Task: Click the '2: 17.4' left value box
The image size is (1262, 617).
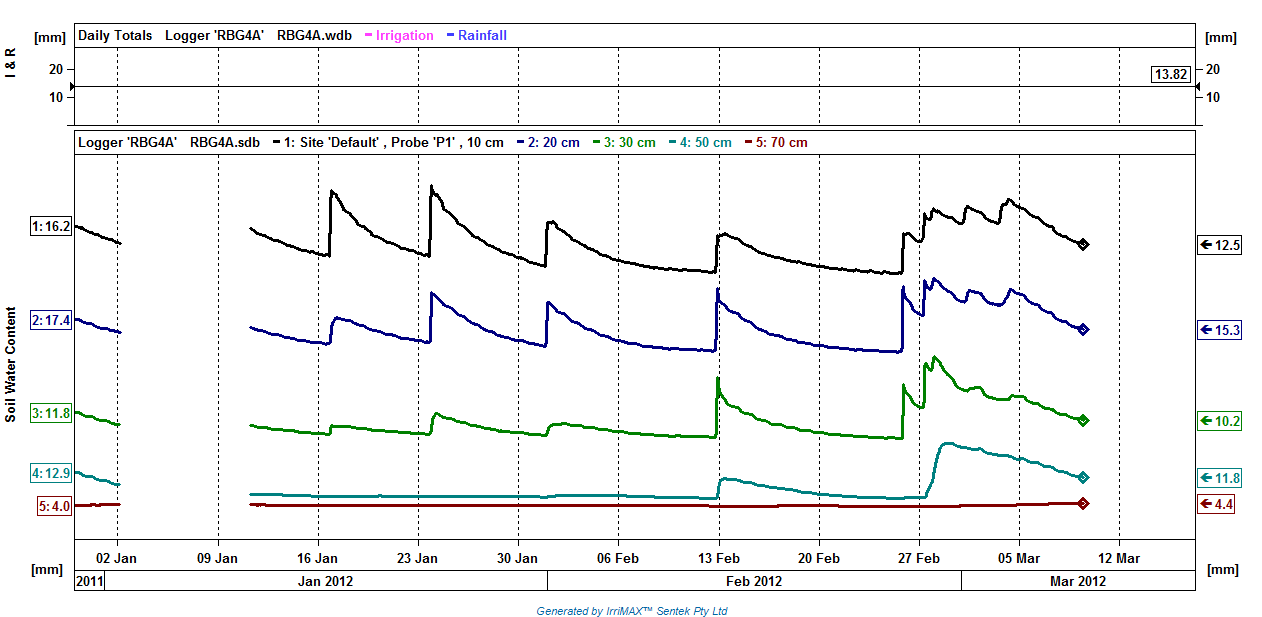Action: [51, 320]
